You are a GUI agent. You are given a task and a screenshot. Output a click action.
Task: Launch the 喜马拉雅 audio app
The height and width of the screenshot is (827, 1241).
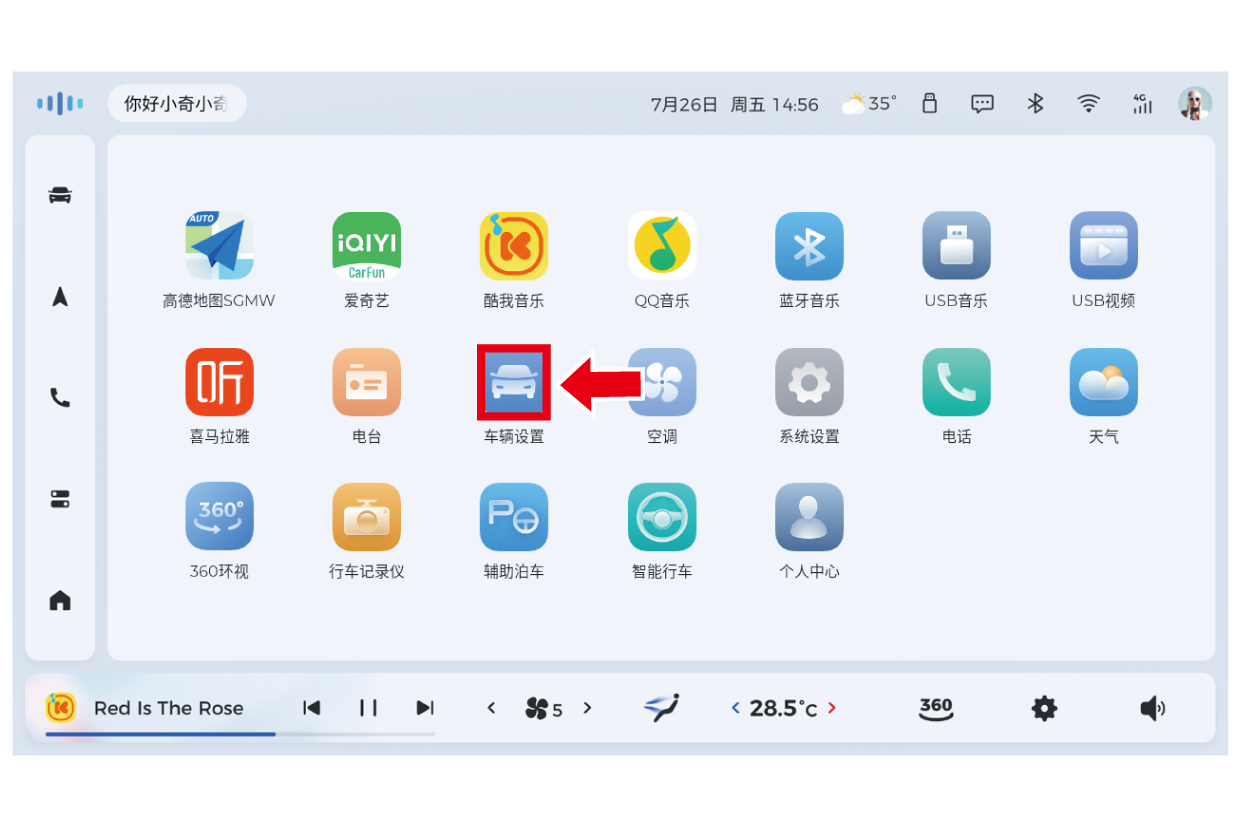[x=219, y=382]
